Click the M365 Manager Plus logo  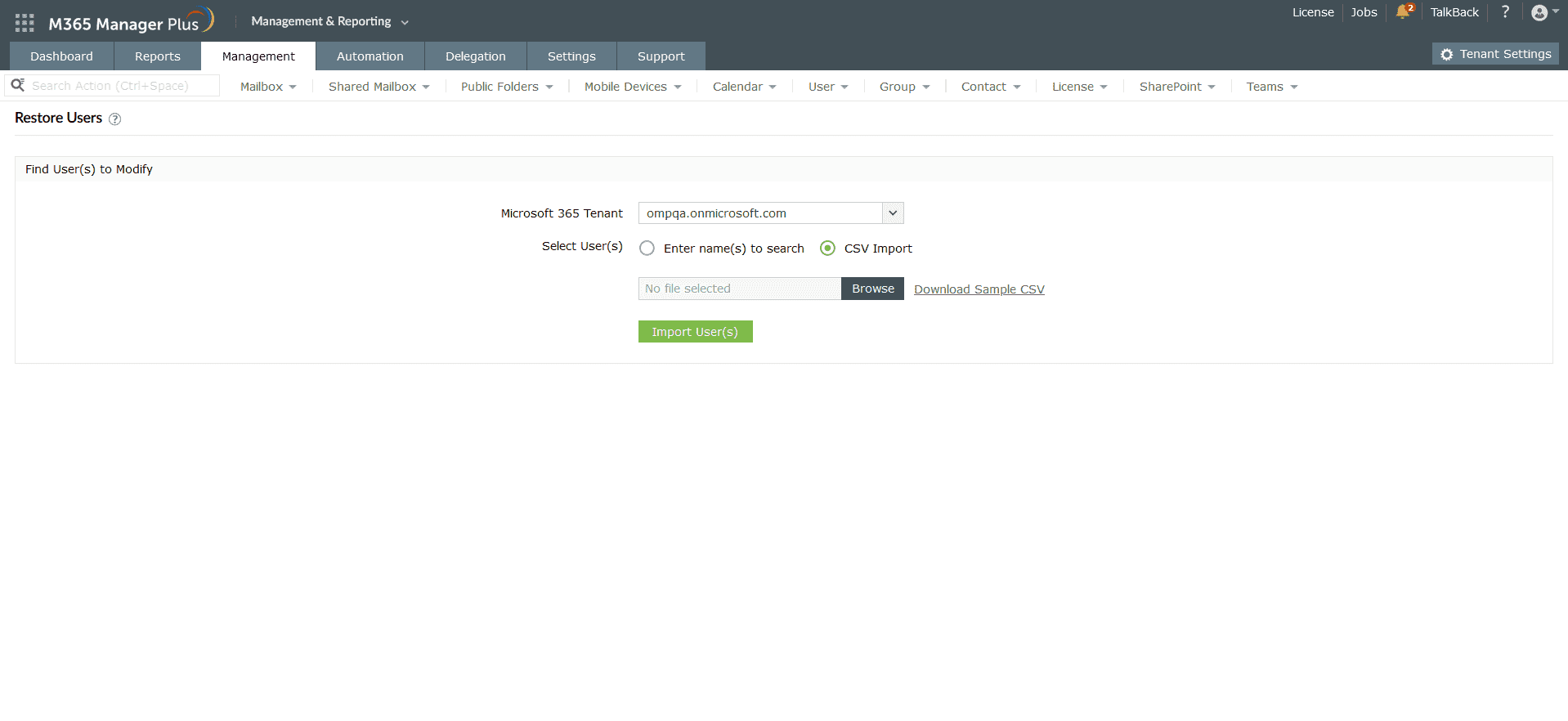(x=131, y=21)
